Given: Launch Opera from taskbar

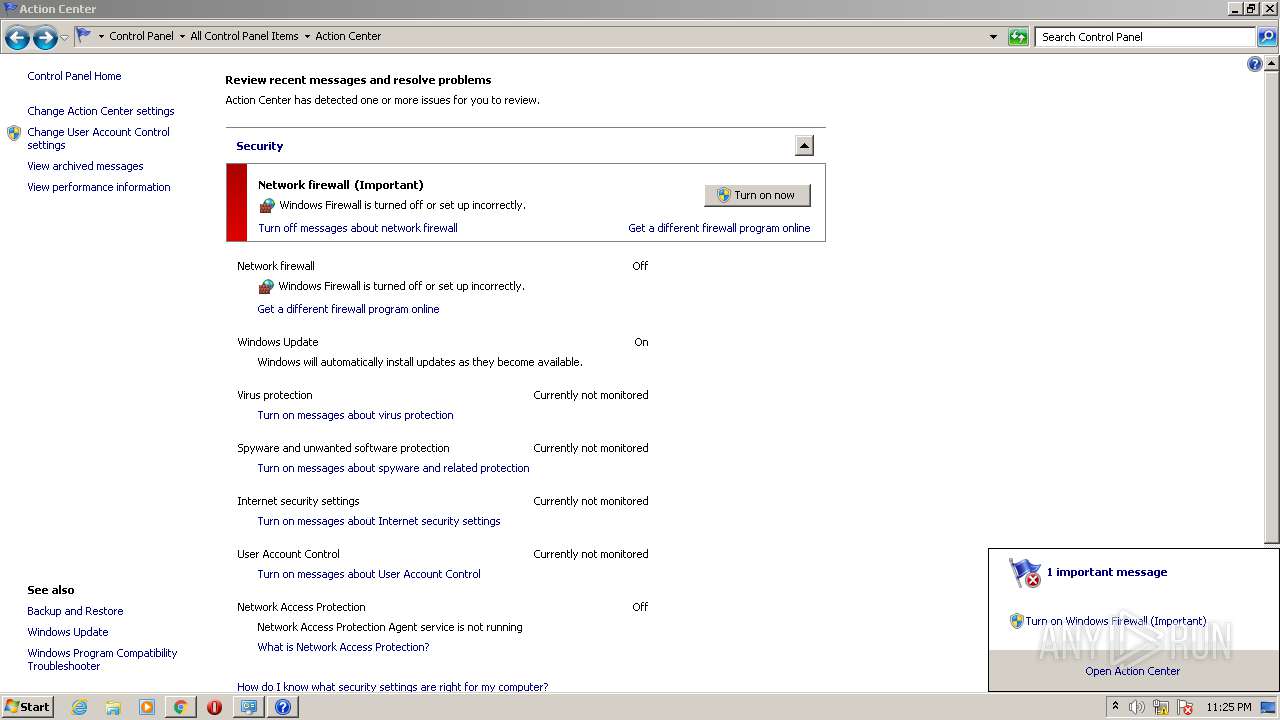Looking at the screenshot, I should tap(214, 707).
